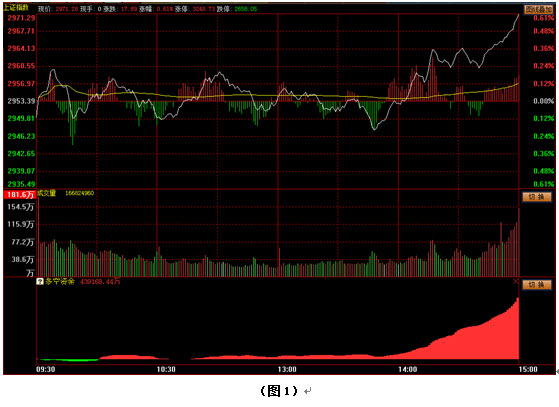The image size is (559, 407).
Task: Click the 2942.65 price axis label
Action: 21,154
